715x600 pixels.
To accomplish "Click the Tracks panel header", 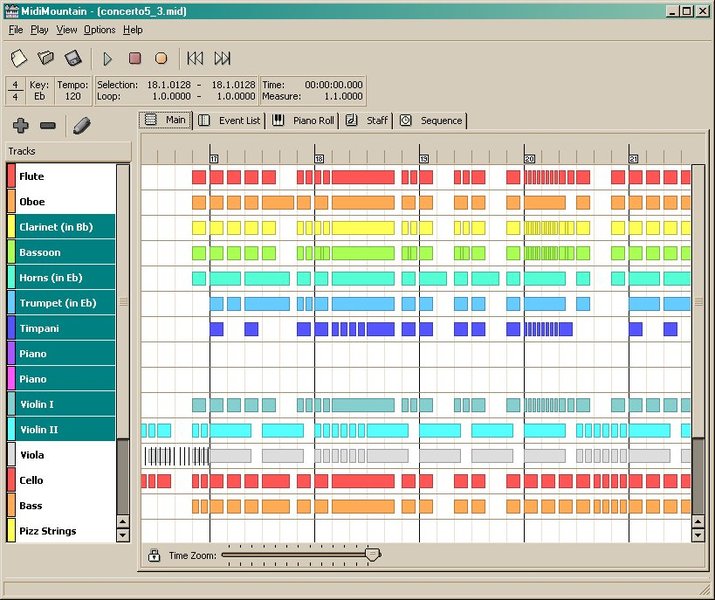I will [68, 151].
